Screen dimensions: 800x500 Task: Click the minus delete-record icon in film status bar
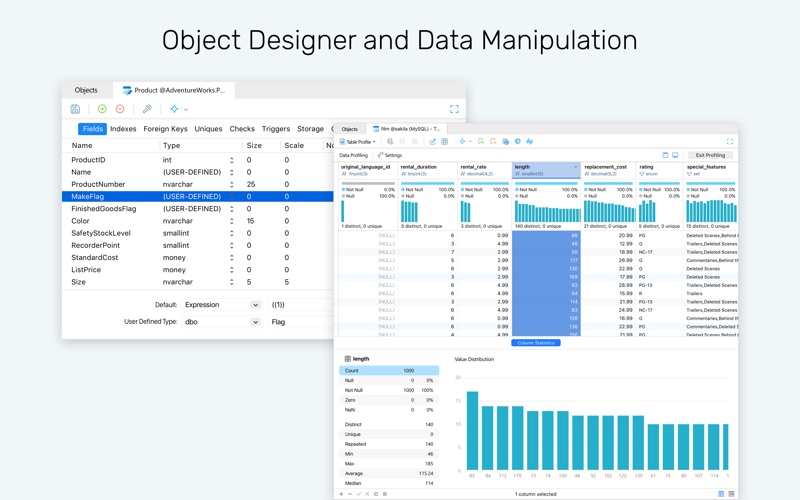(350, 494)
